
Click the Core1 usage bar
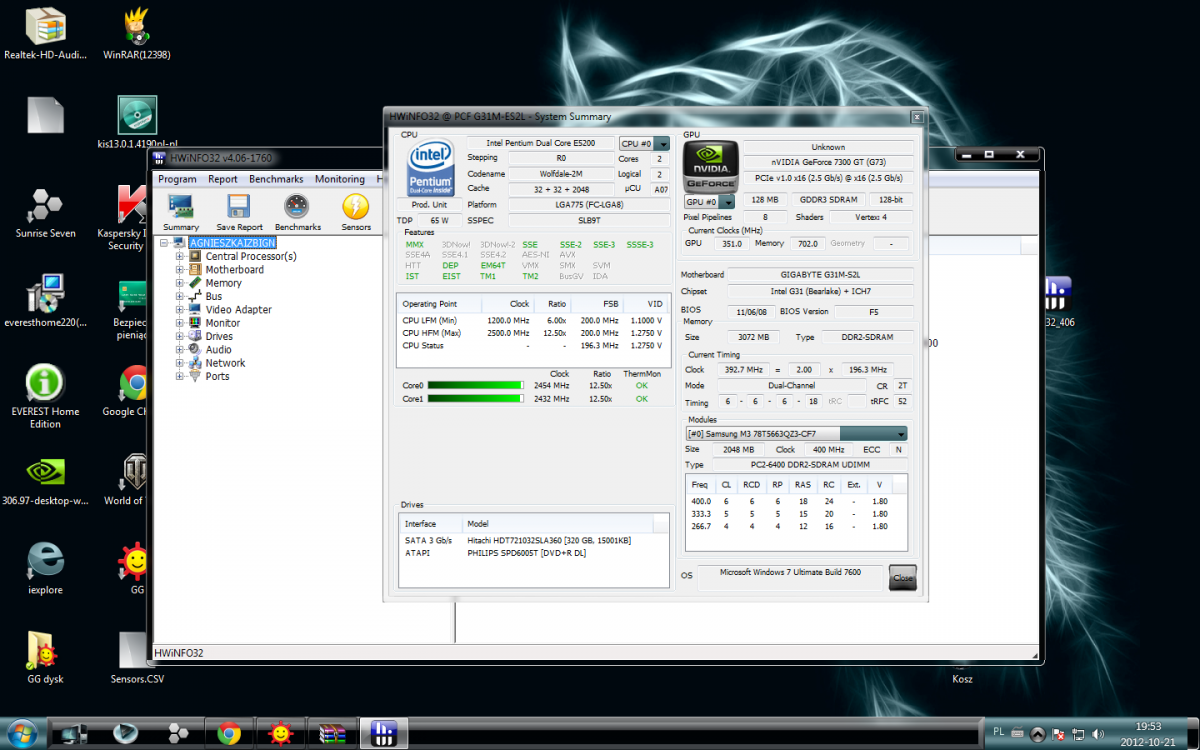(x=476, y=398)
